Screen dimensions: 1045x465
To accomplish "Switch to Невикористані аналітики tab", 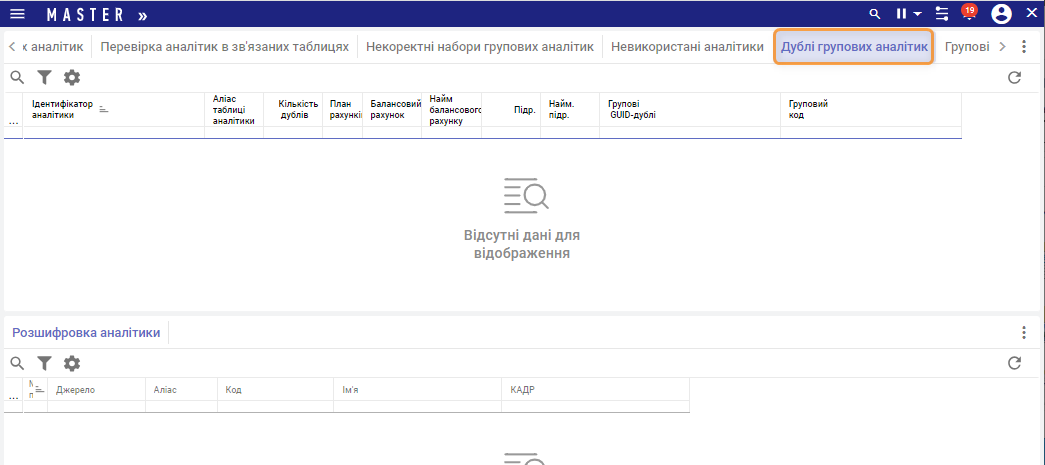I will pos(687,47).
